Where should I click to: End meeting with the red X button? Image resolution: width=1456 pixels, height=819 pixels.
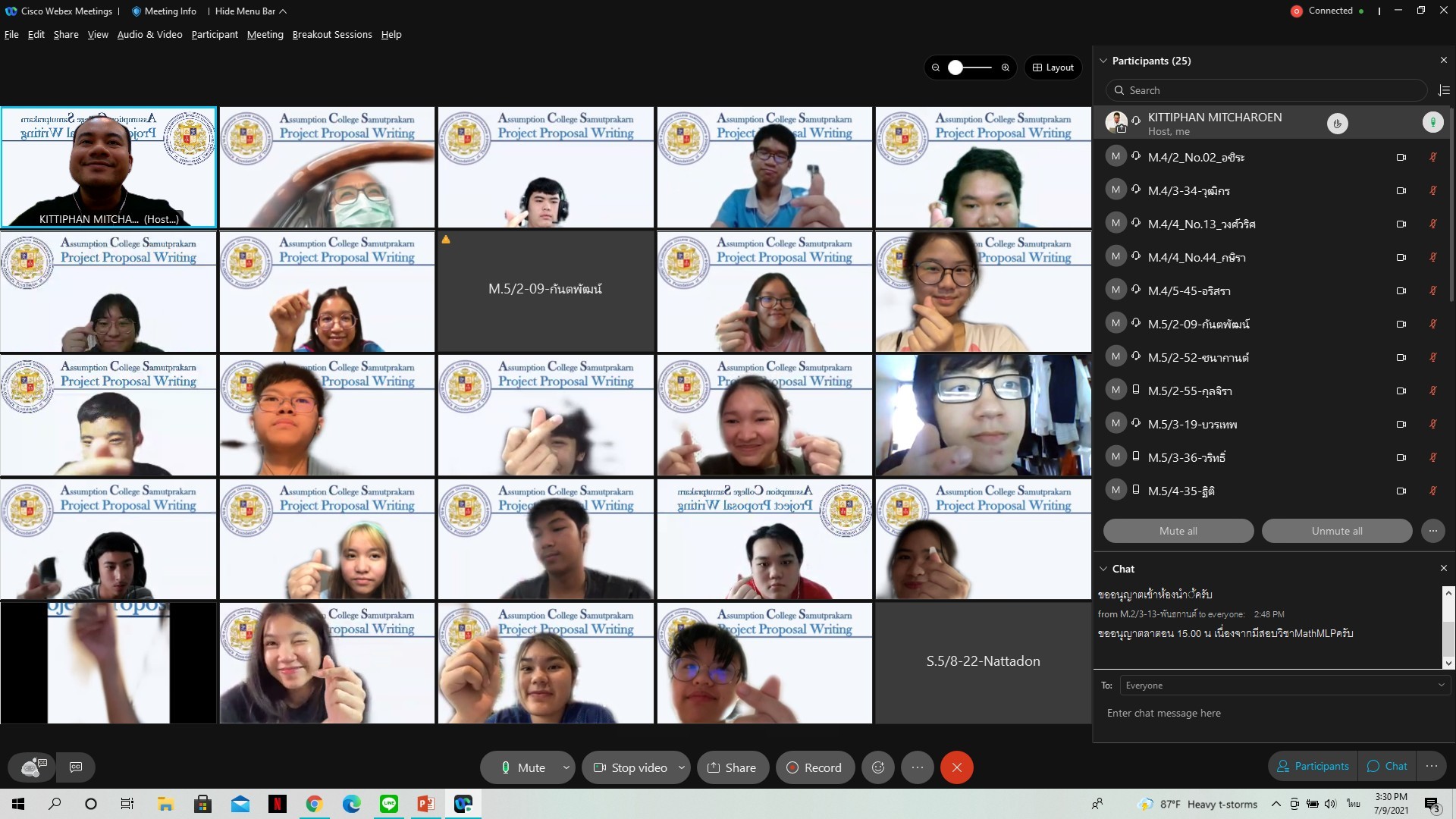tap(957, 767)
